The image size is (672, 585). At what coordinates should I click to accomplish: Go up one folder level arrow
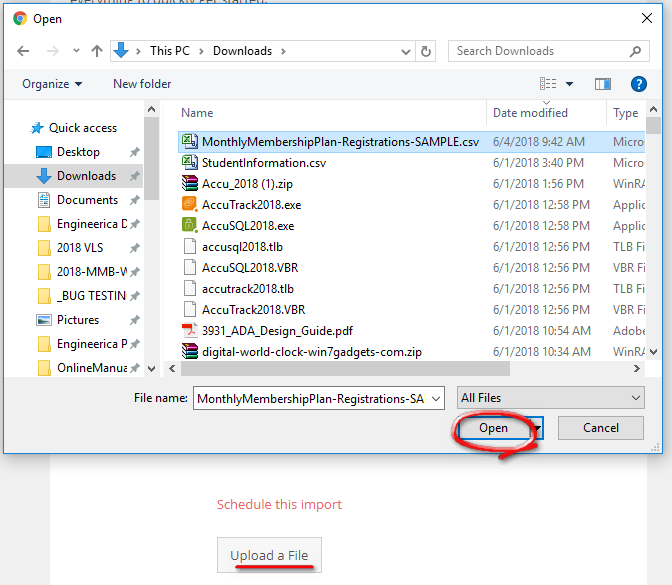(x=97, y=51)
